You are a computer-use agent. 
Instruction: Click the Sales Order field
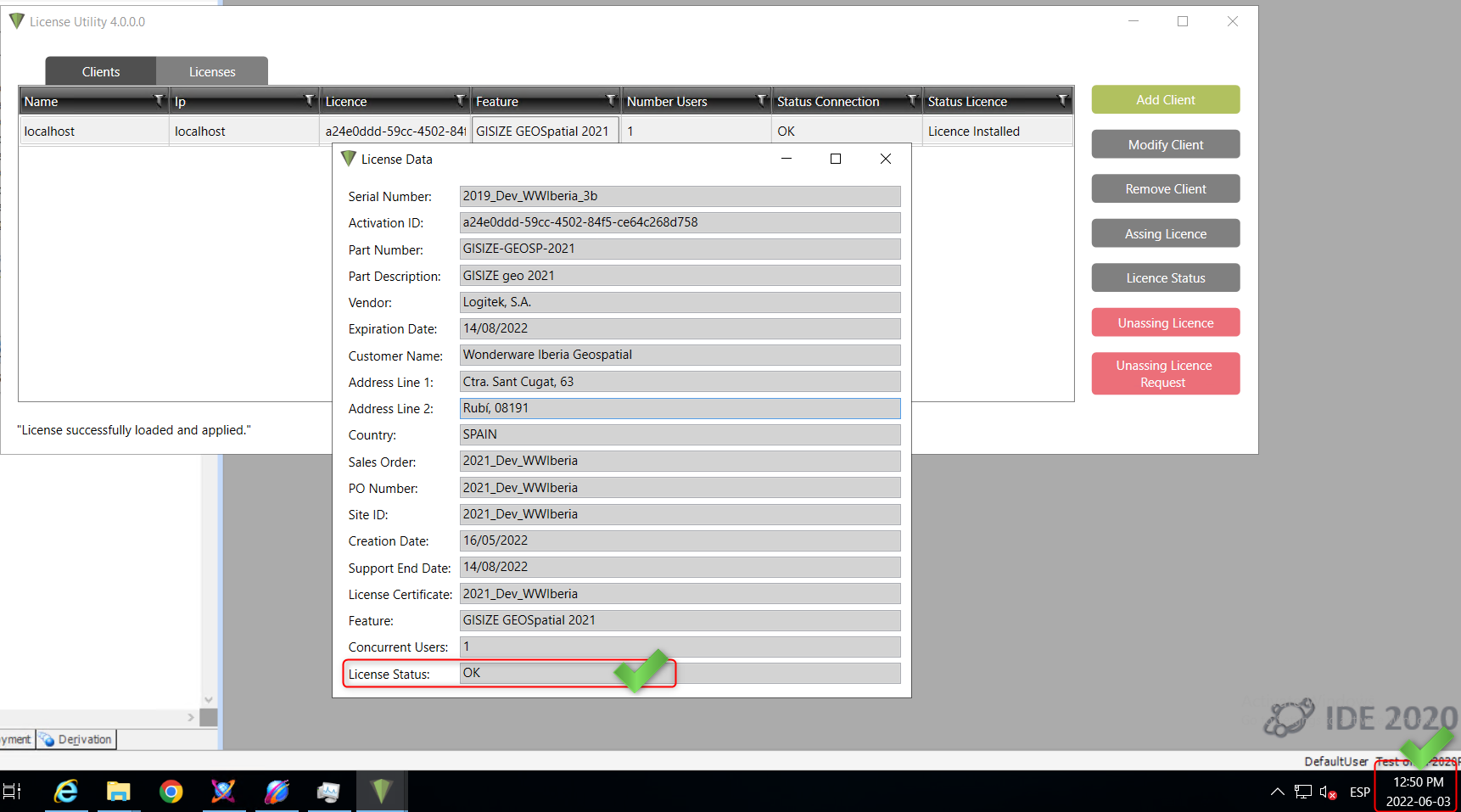[x=680, y=461]
